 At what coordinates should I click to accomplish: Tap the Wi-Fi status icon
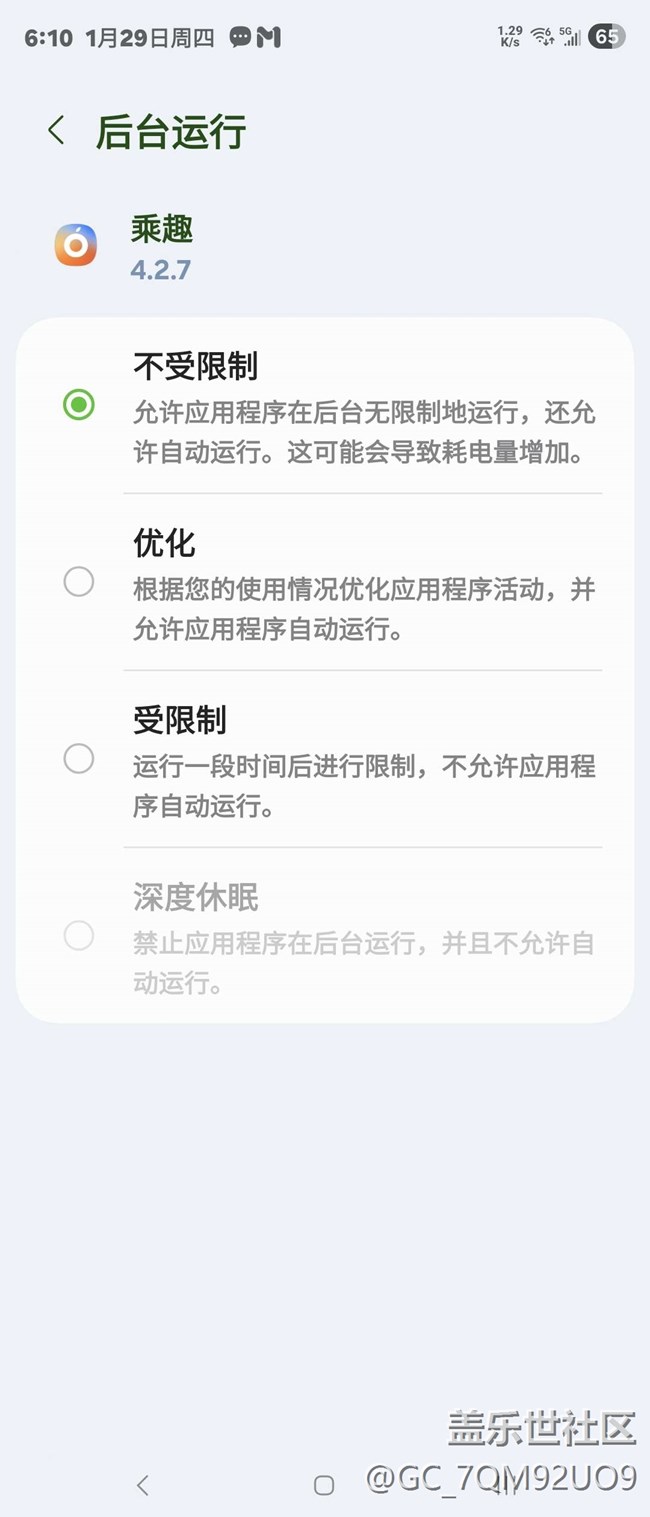coord(542,37)
